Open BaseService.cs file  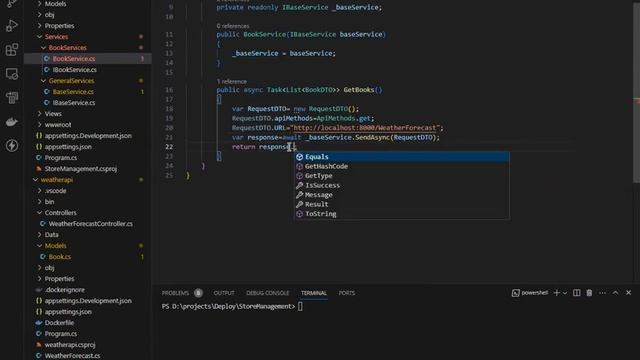[88, 92]
